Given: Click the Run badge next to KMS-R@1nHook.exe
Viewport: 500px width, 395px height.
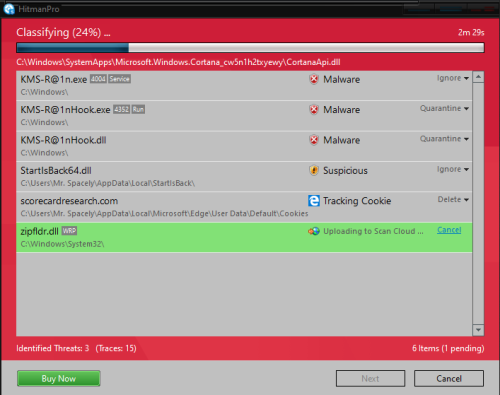Looking at the screenshot, I should click(138, 109).
